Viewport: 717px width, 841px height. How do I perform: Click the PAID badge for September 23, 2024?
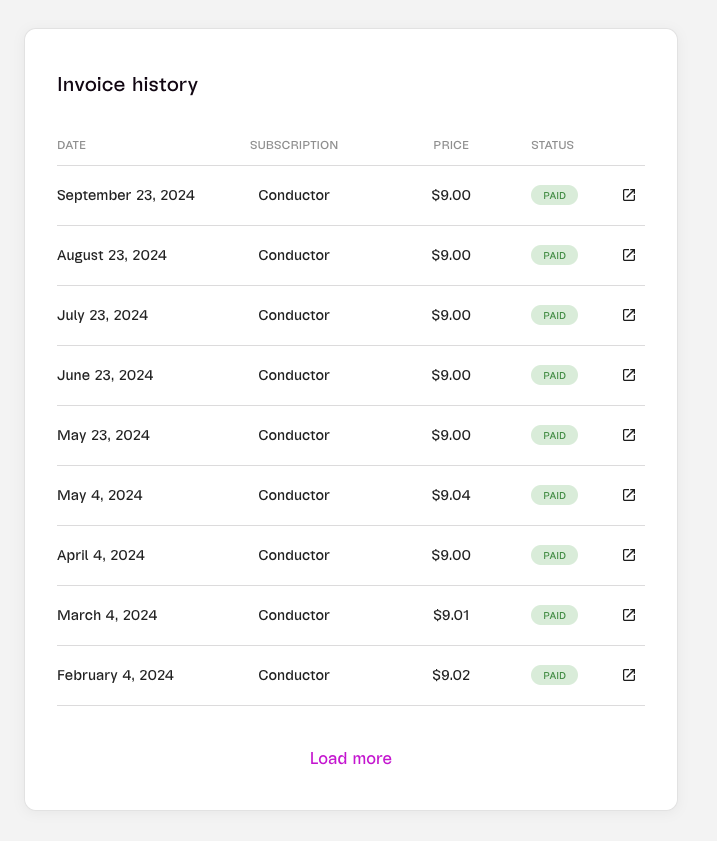pos(554,195)
